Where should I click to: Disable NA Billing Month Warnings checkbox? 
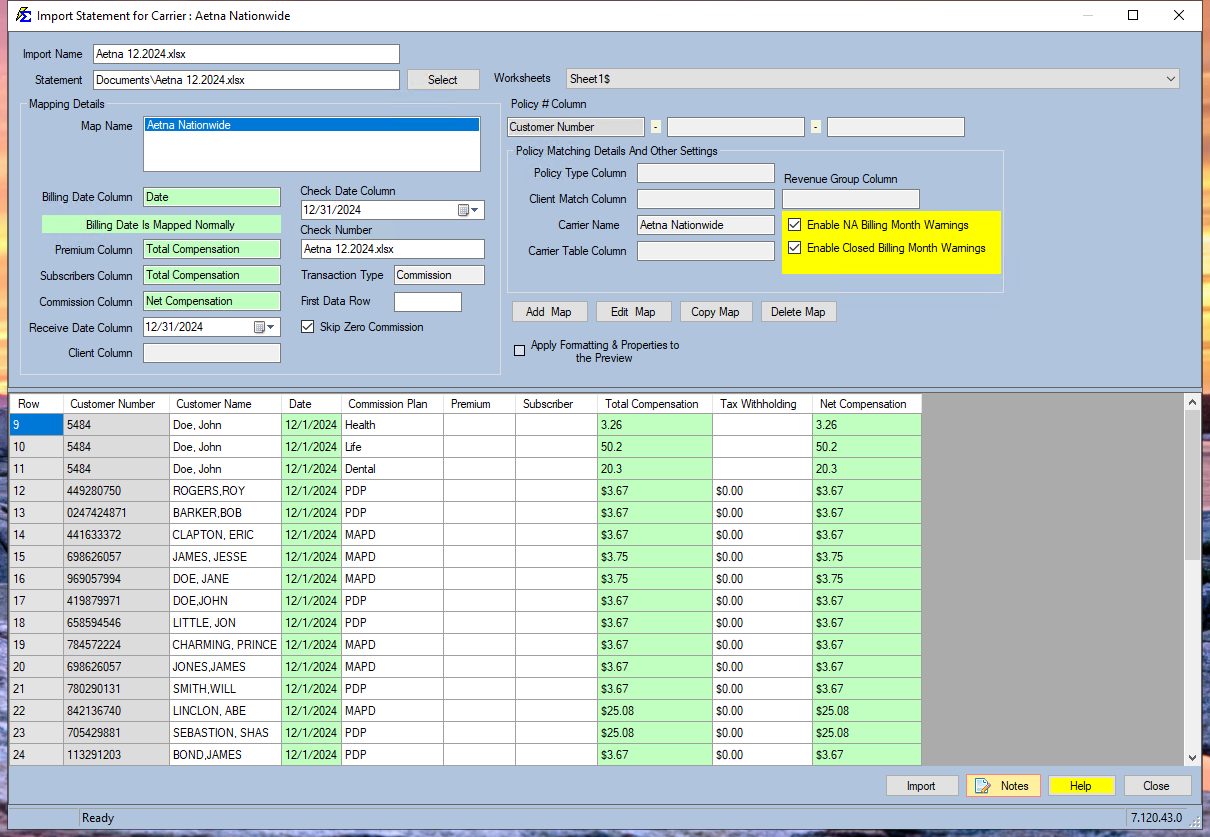click(x=795, y=225)
